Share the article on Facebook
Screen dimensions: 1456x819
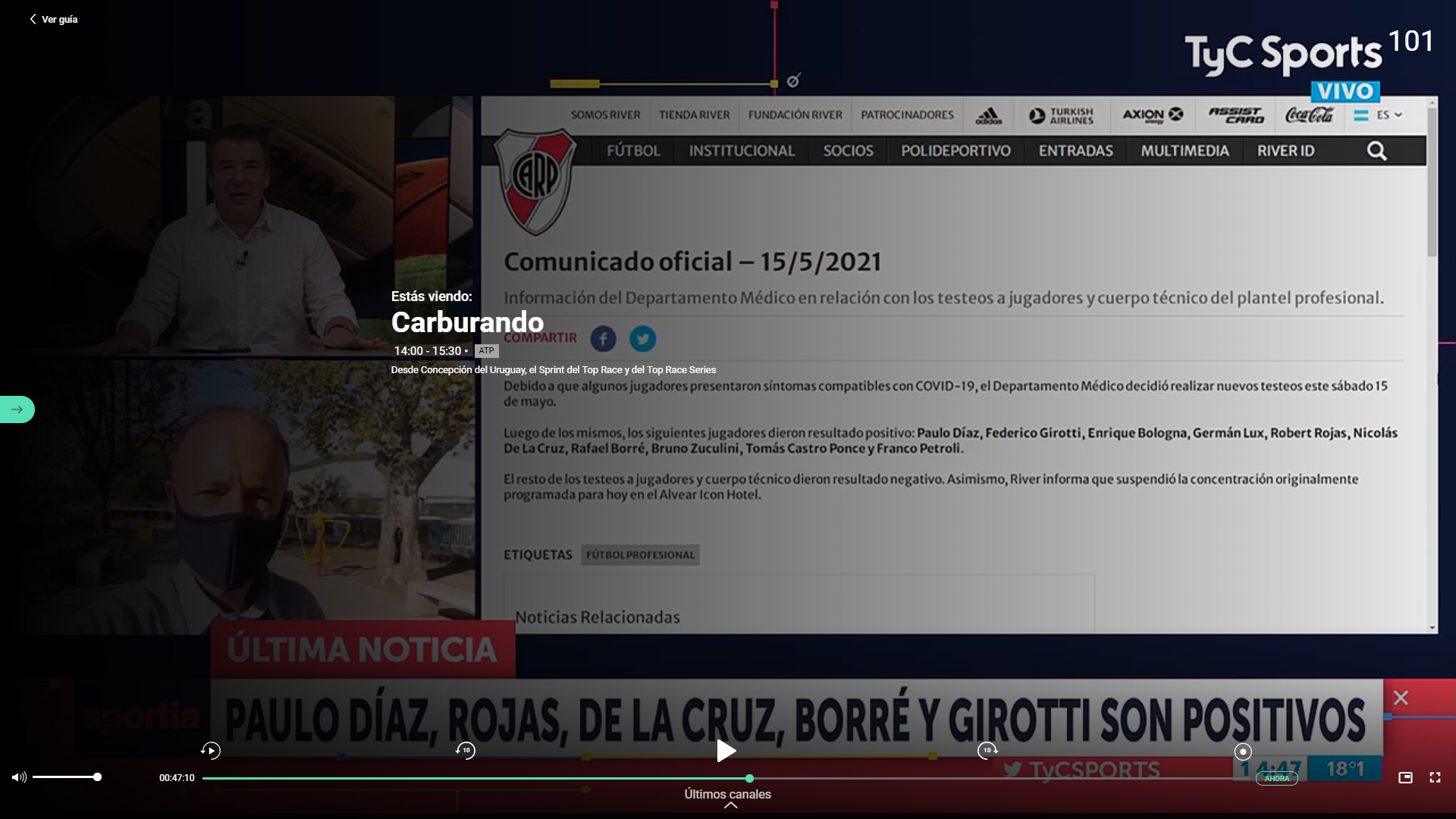[604, 339]
